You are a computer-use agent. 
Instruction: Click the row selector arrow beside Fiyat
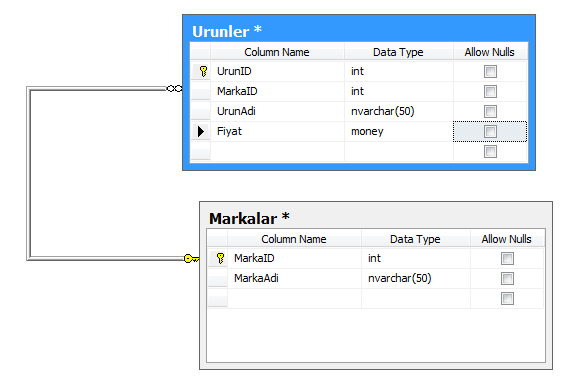(x=201, y=131)
